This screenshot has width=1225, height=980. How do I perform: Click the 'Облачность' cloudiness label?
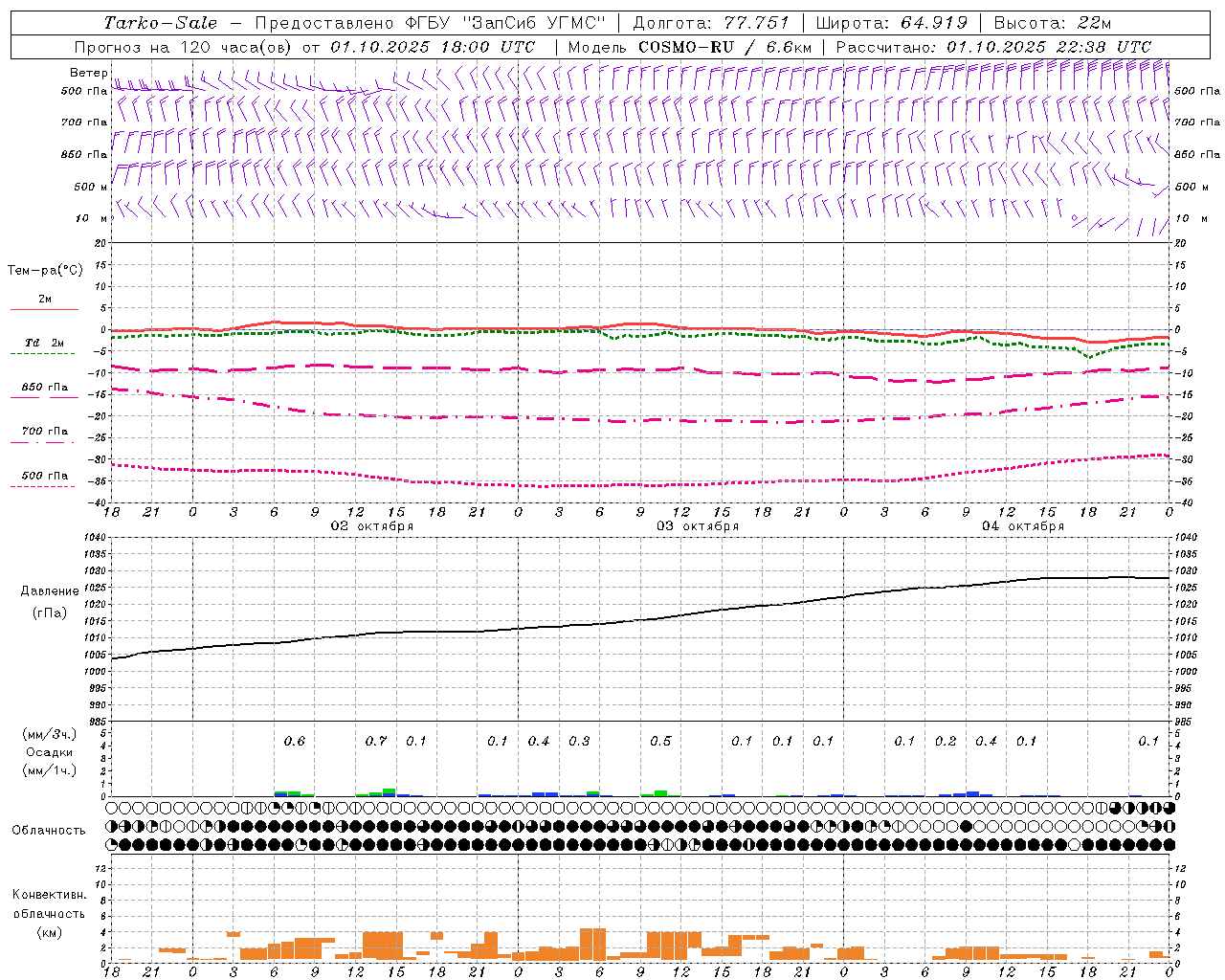pos(49,831)
